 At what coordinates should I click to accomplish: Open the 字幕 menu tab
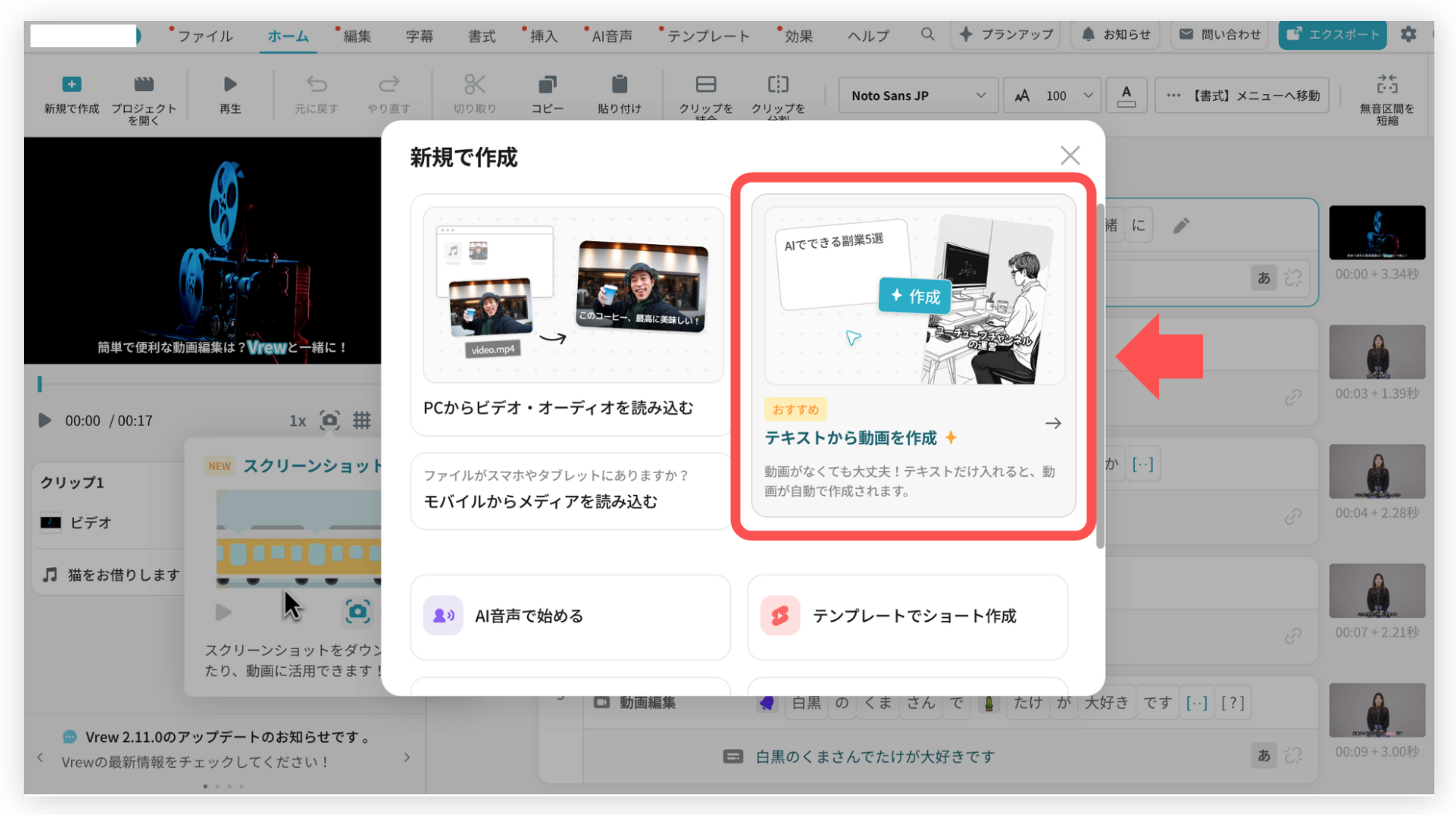tap(419, 36)
